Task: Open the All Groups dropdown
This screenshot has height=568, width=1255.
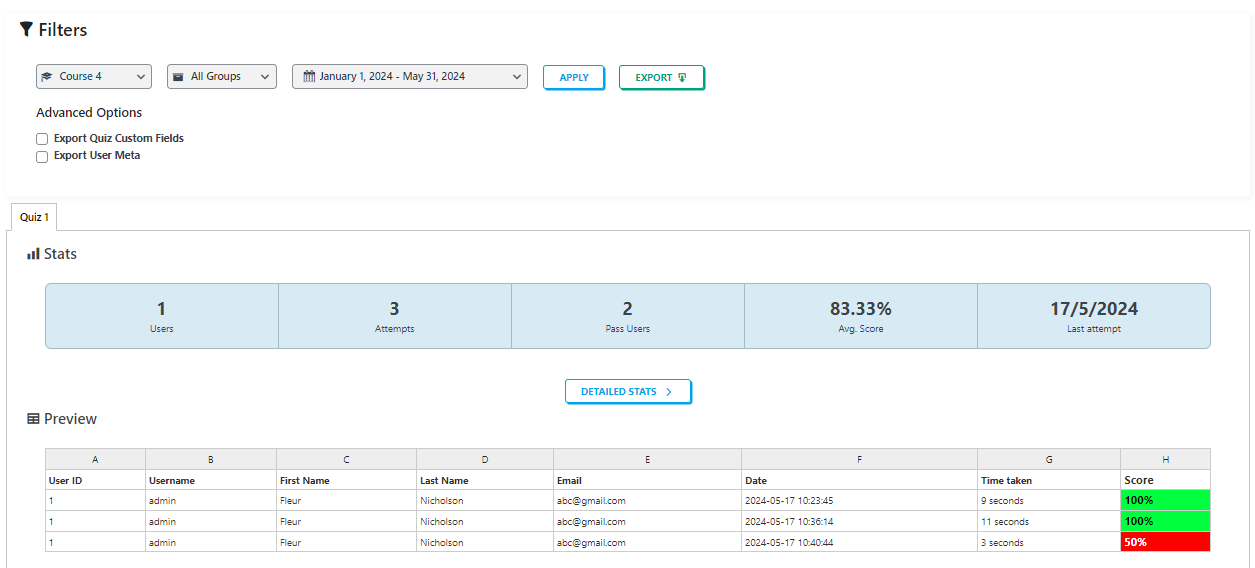Action: click(222, 77)
